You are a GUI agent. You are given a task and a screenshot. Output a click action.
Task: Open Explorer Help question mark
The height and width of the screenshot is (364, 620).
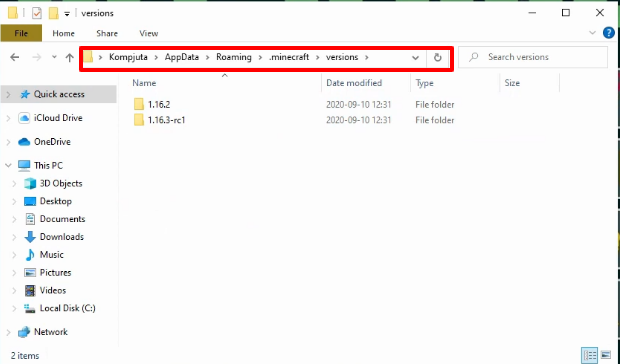tap(609, 33)
